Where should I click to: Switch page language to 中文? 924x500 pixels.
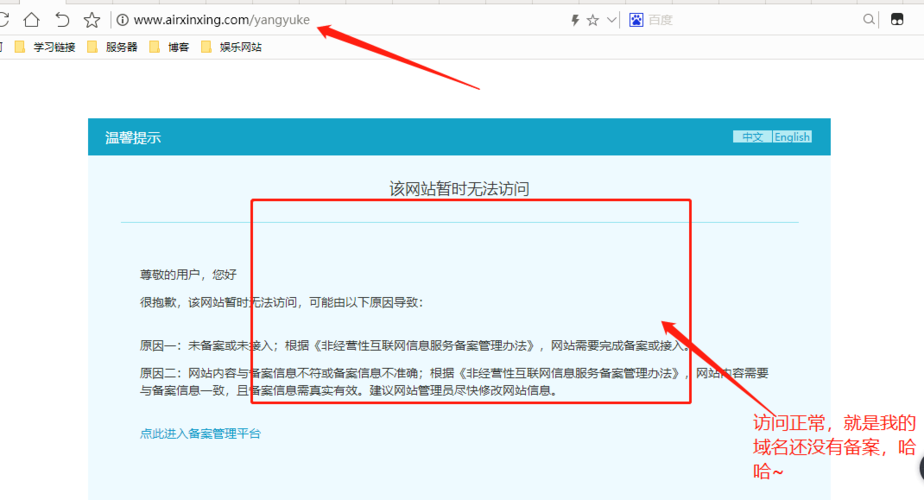point(752,137)
